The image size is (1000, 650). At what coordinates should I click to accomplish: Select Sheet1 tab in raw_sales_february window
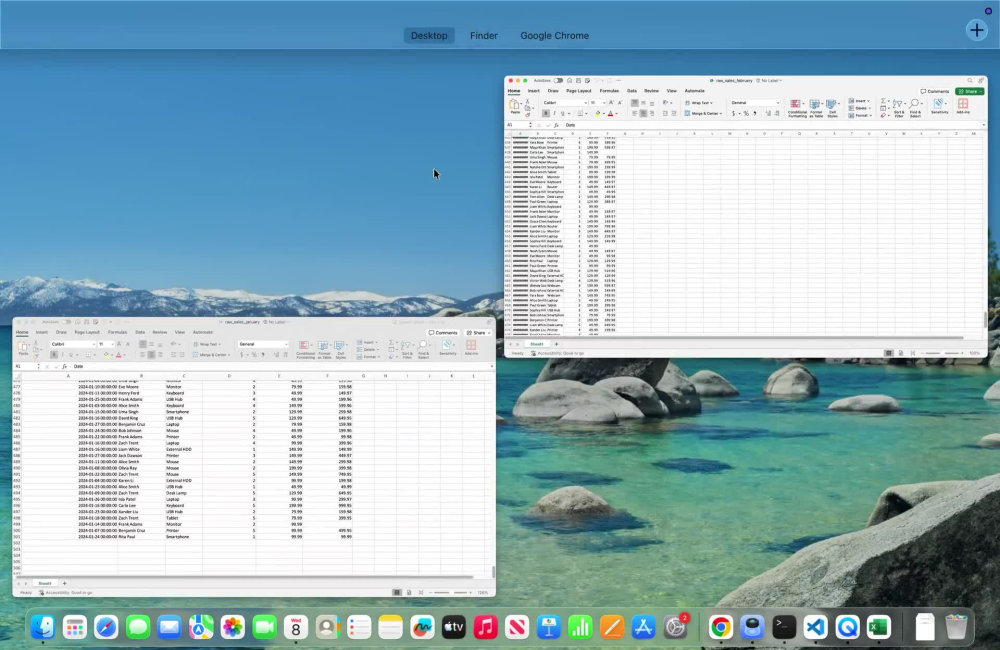tap(537, 344)
